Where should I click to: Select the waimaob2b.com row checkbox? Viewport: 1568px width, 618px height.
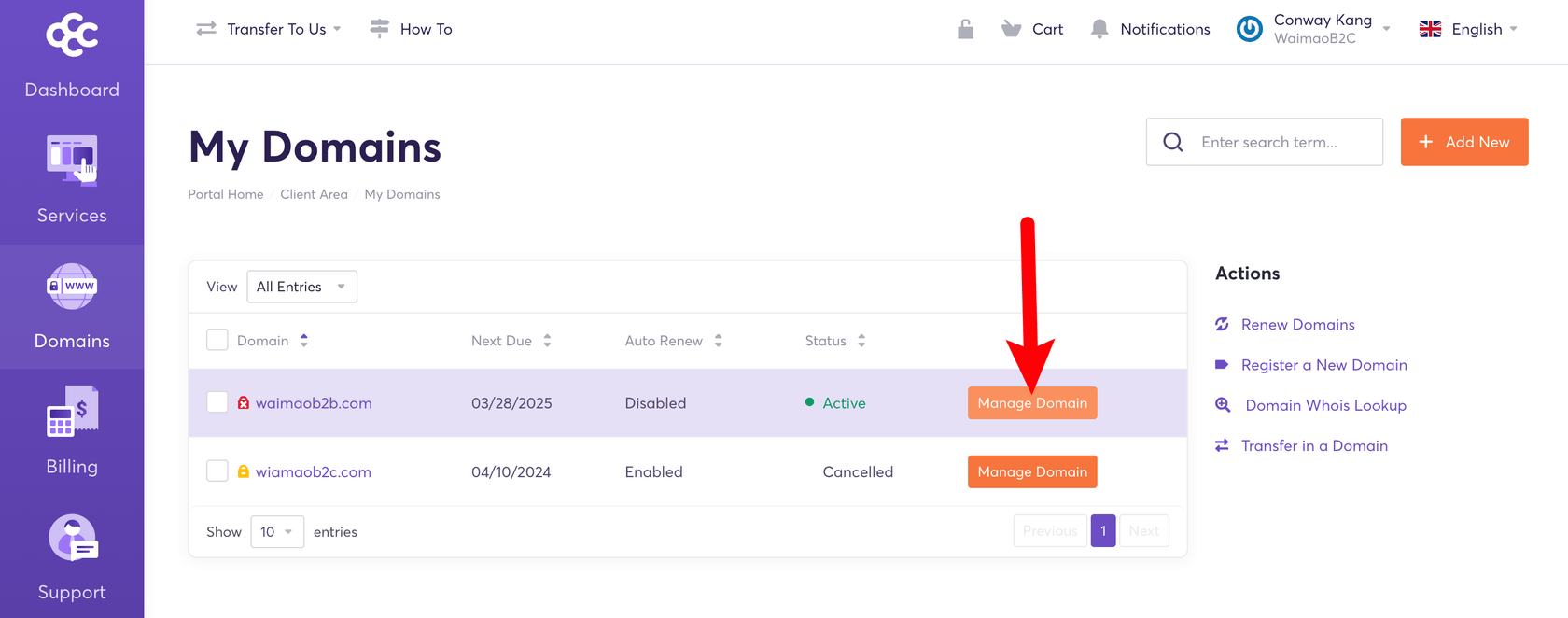(217, 402)
